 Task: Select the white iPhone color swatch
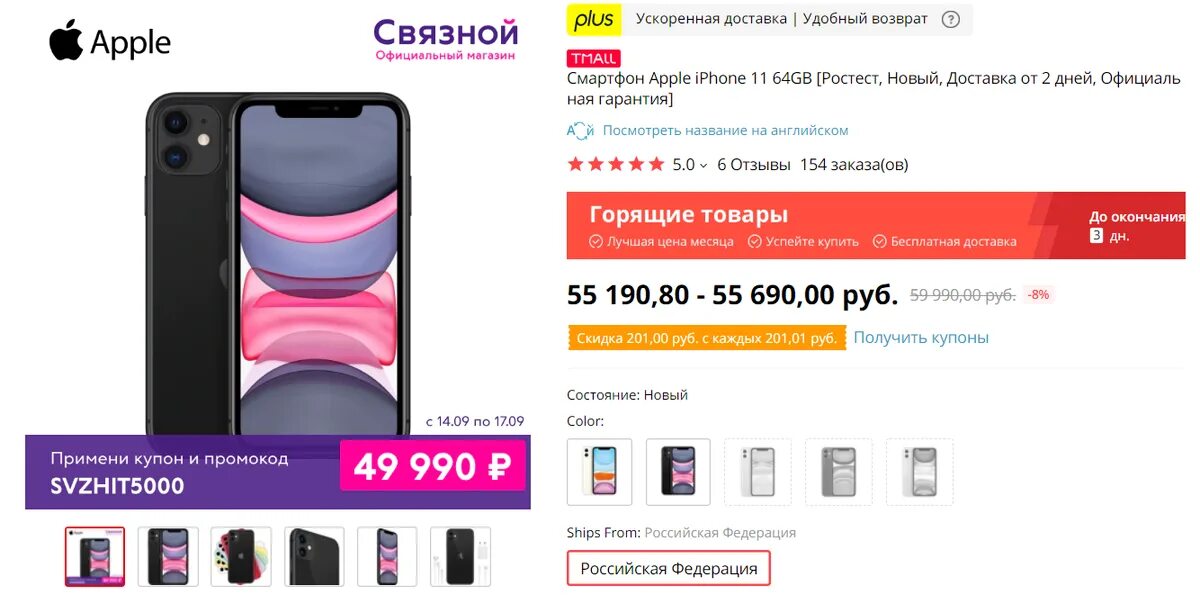pos(600,471)
